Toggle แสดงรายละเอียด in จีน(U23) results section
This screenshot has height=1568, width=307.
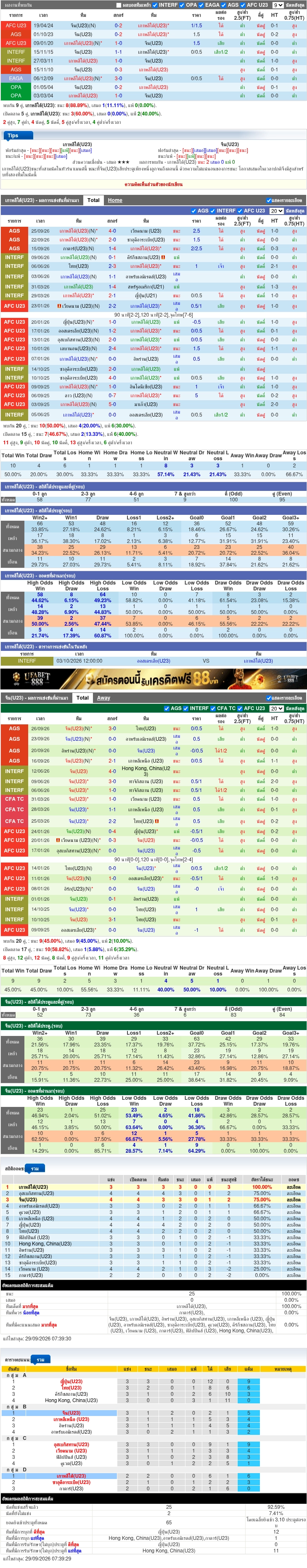click(x=269, y=698)
